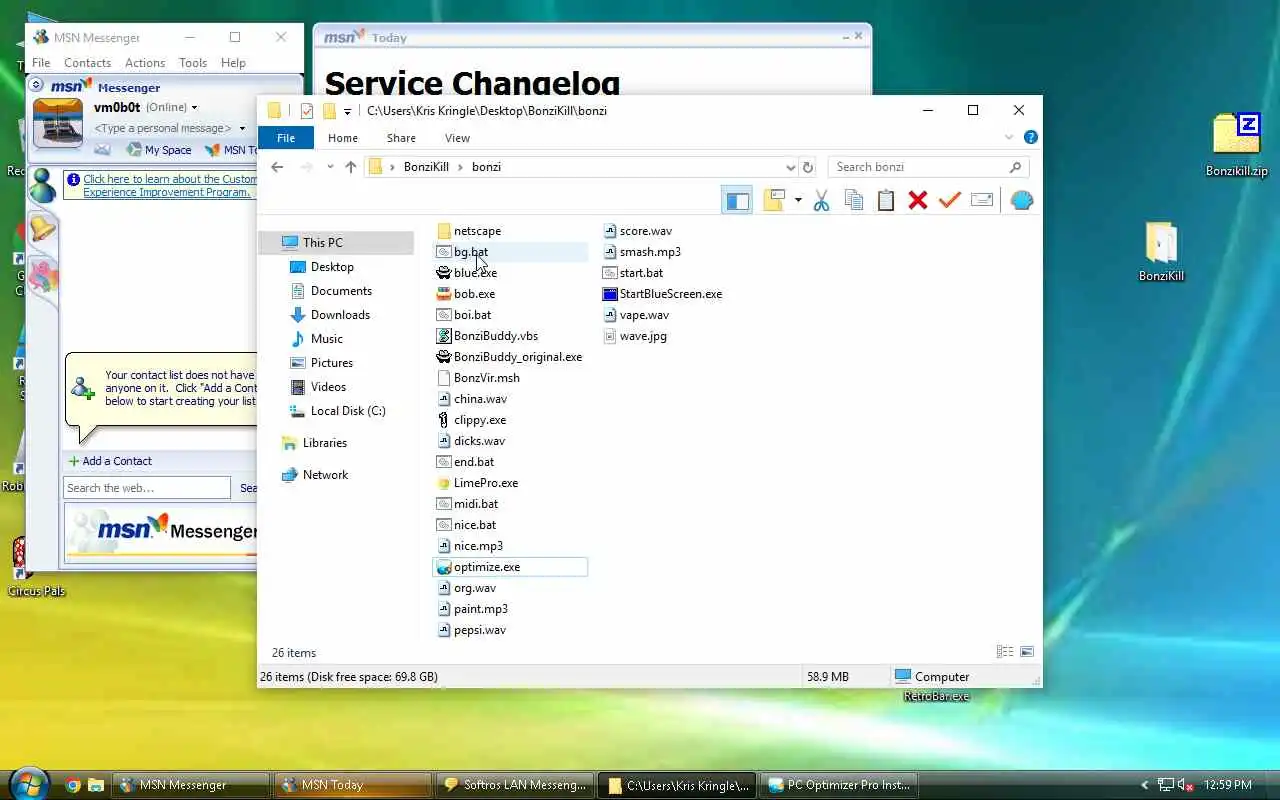This screenshot has height=800, width=1280.
Task: Select Documents in navigation pane
Action: 341,291
